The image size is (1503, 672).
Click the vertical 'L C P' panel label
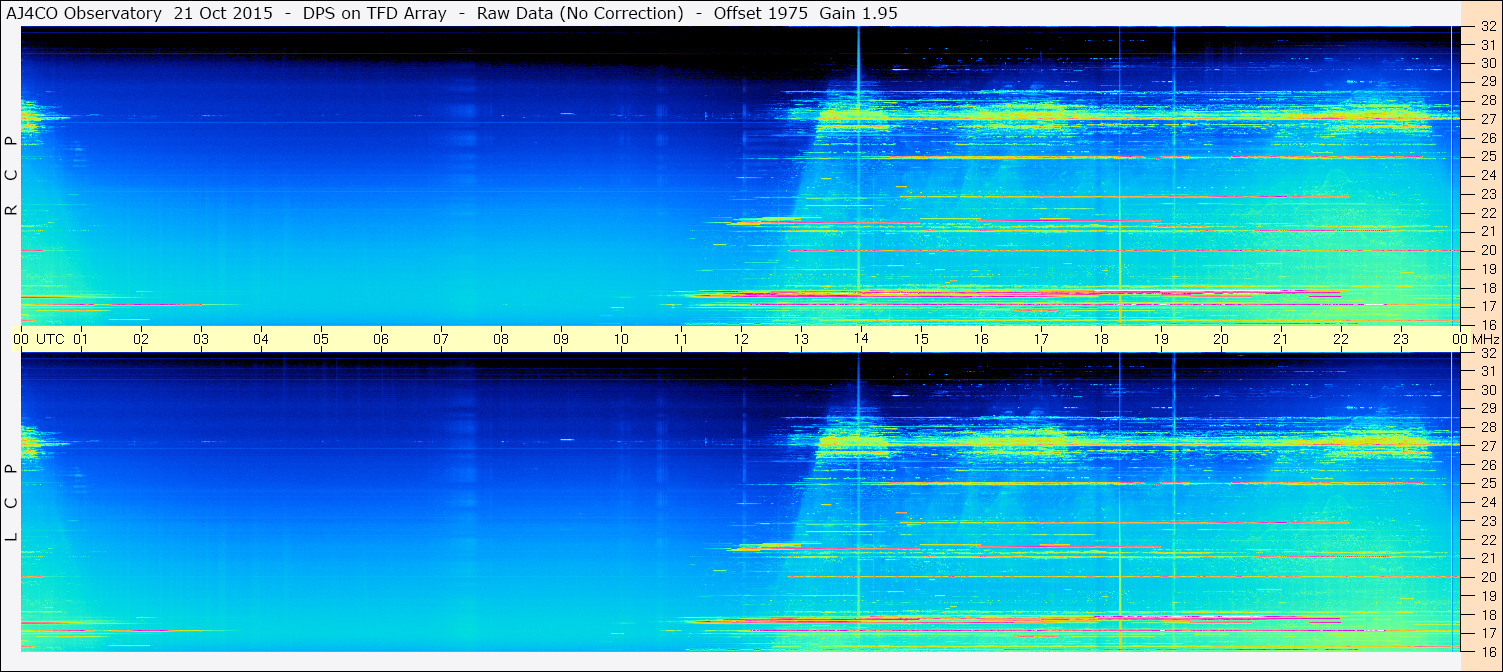point(11,502)
